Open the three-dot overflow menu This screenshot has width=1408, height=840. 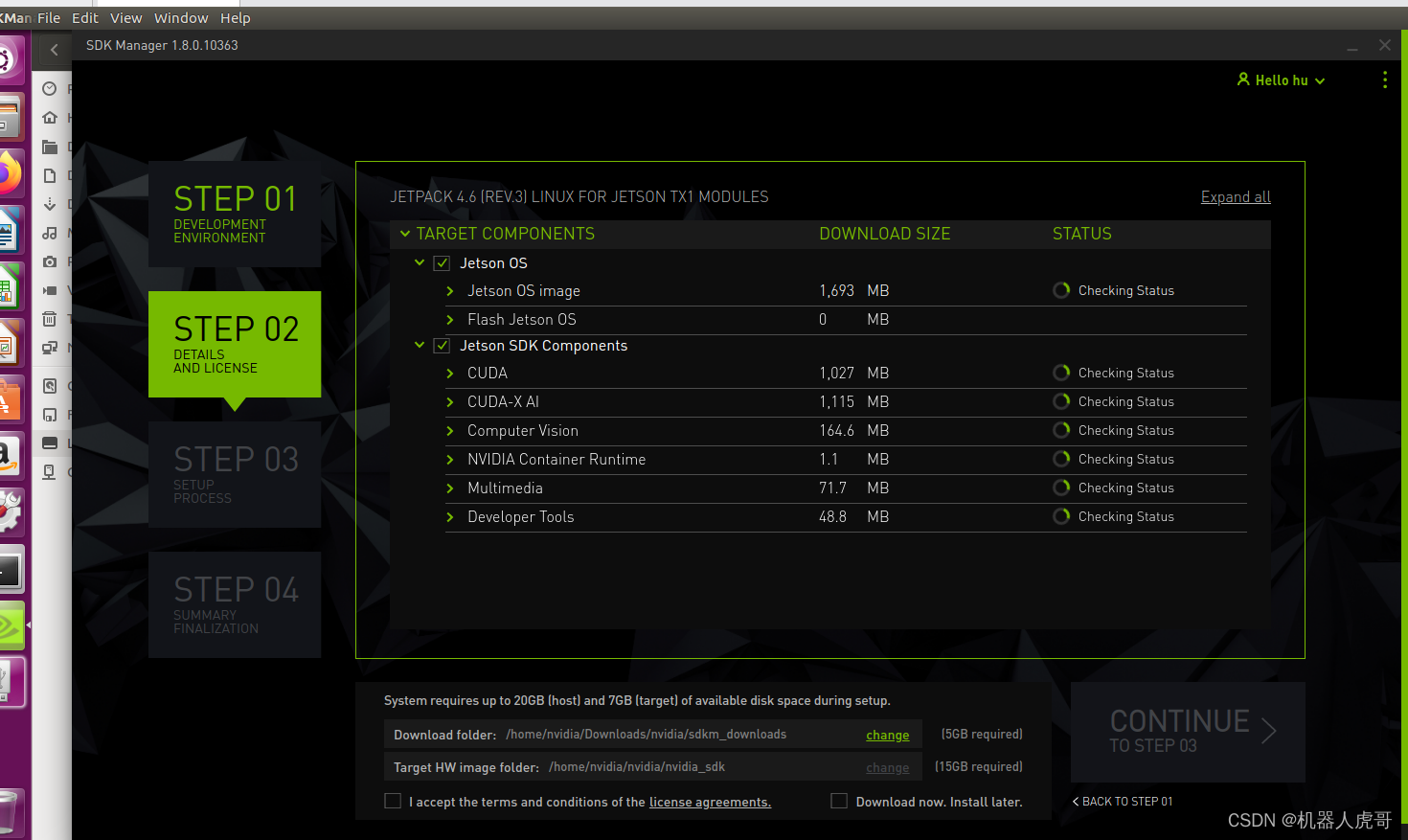[1385, 79]
